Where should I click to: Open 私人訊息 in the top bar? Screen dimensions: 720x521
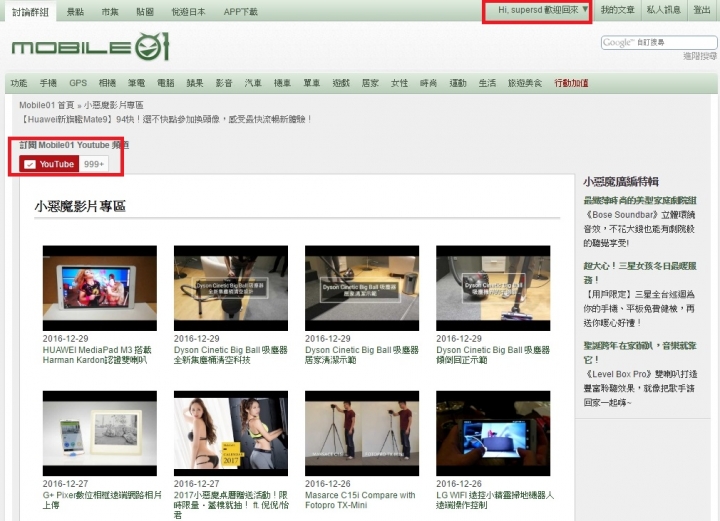(x=663, y=10)
